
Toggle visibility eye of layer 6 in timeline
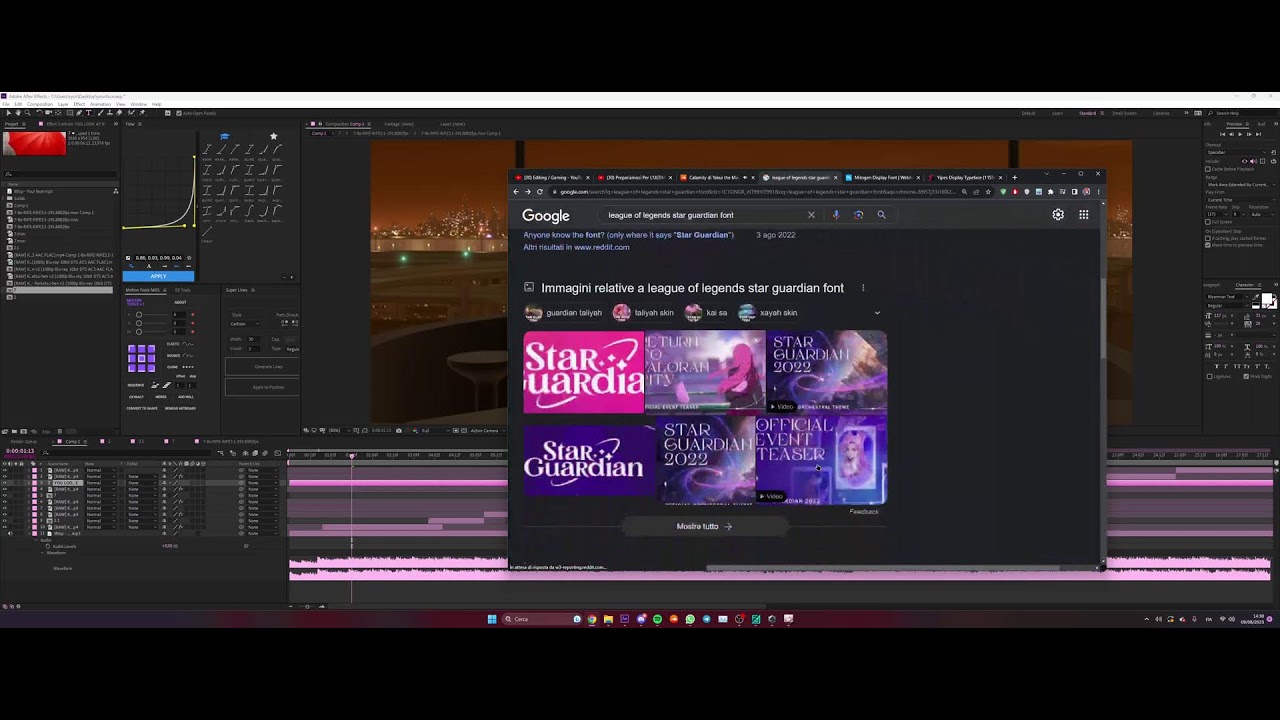point(4,502)
